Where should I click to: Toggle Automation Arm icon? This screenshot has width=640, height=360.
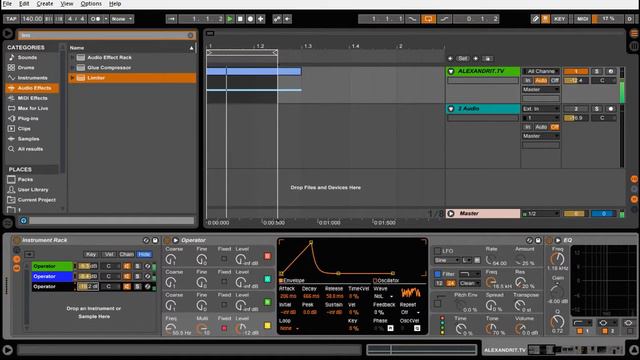(x=277, y=19)
